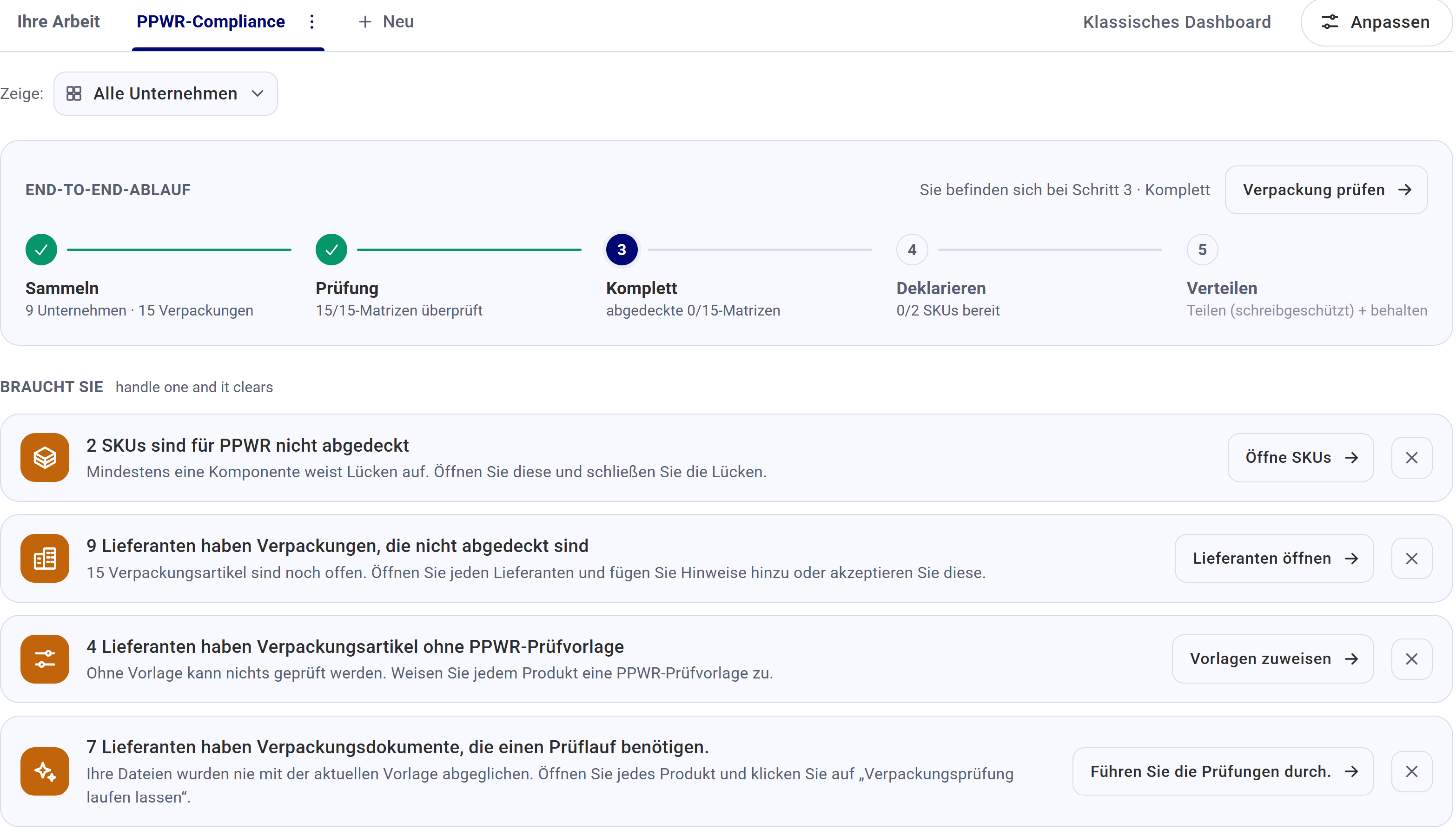Click the Deklarieren step label
The width and height of the screenshot is (1456, 836).
pyautogui.click(x=941, y=288)
